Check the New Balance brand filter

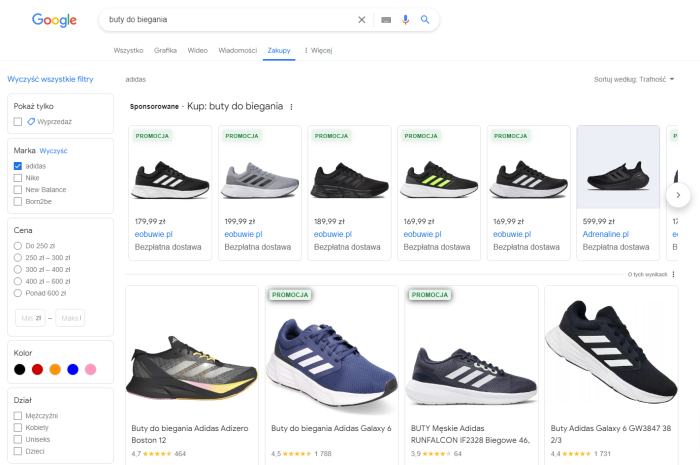pos(18,190)
